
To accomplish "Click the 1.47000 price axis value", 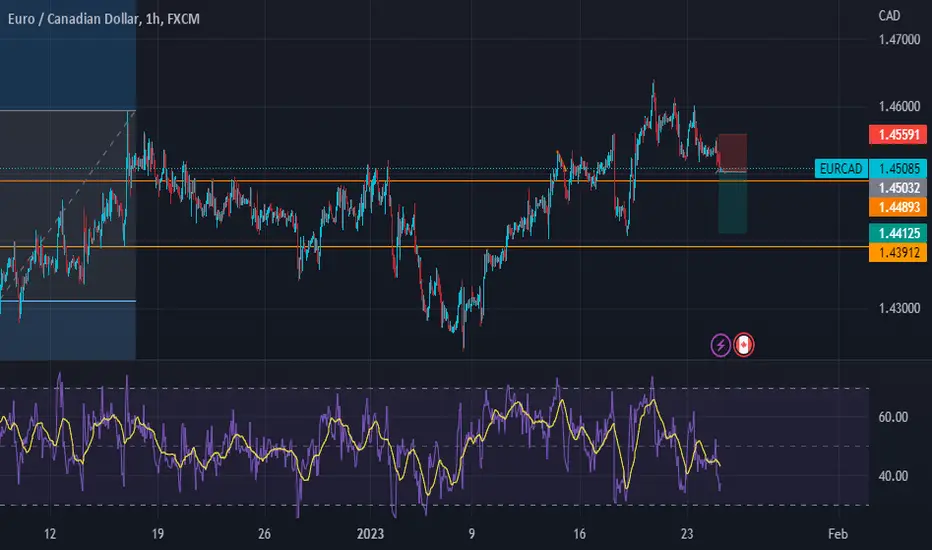I will [x=899, y=40].
